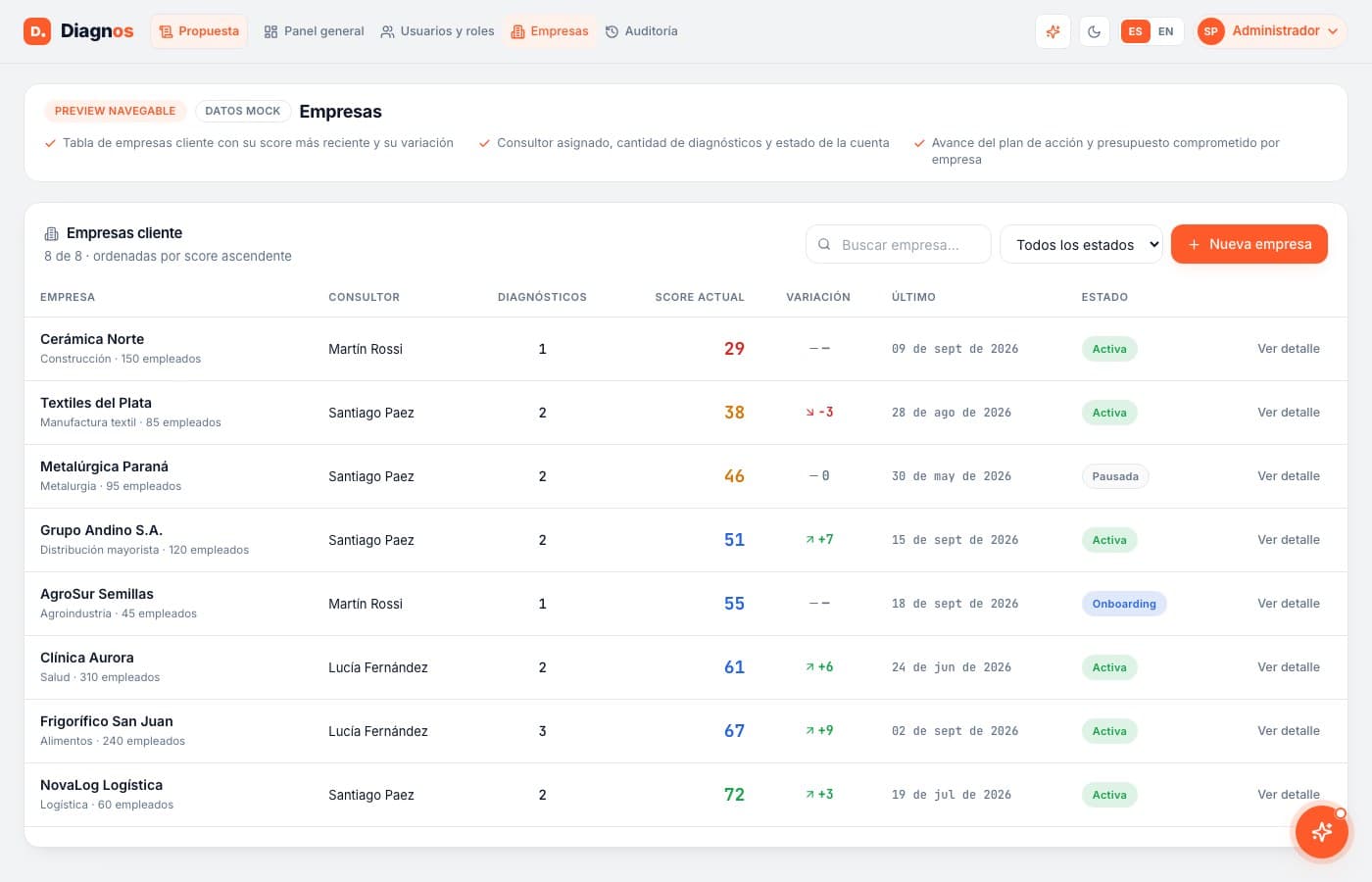Viewport: 1372px width, 882px height.
Task: Open Ver detalle for Metalúrgica Paraná
Action: (1289, 476)
